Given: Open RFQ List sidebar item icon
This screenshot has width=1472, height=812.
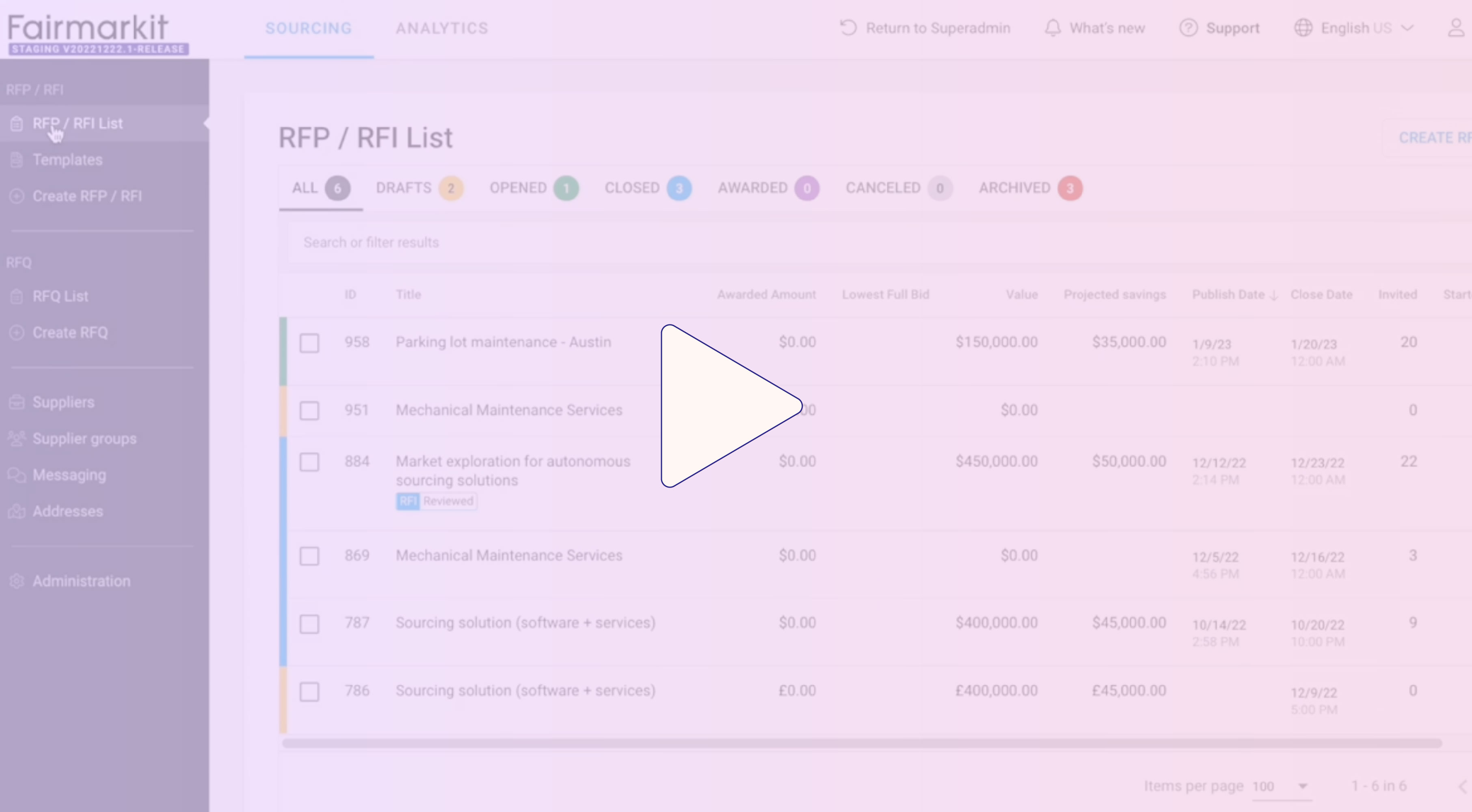Looking at the screenshot, I should coord(17,296).
